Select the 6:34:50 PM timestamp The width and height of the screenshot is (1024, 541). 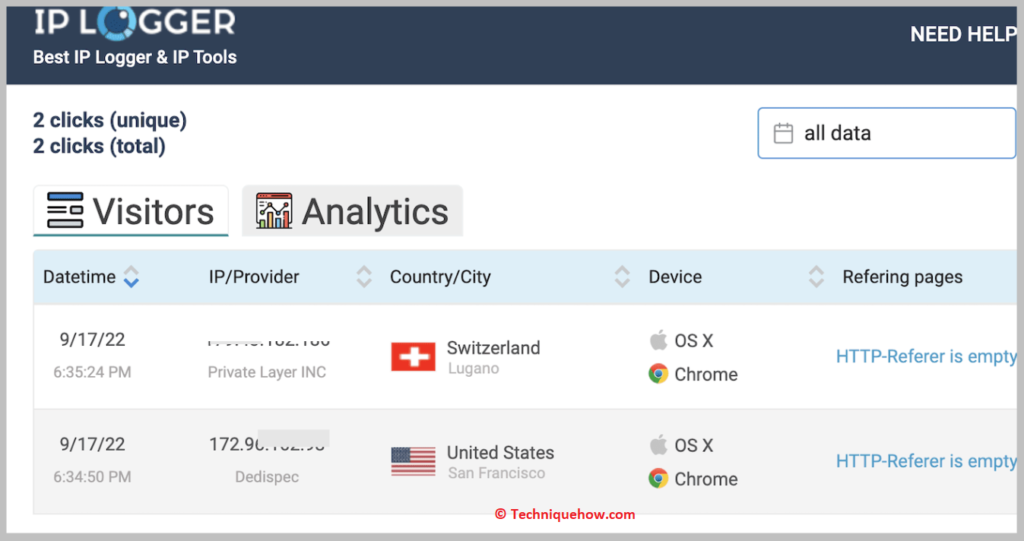92,477
